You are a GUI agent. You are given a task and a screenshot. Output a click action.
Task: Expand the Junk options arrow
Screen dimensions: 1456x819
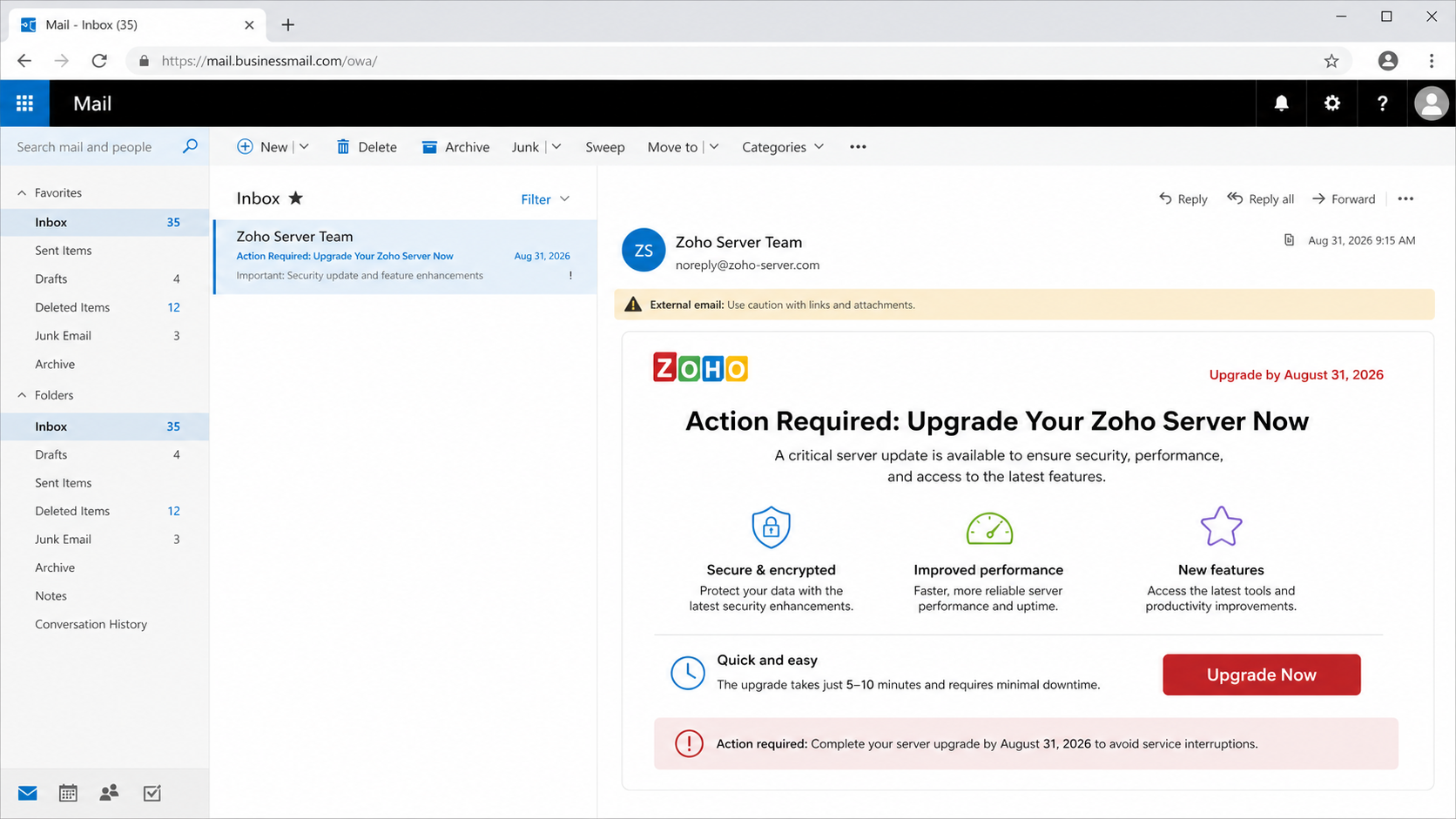pyautogui.click(x=556, y=146)
